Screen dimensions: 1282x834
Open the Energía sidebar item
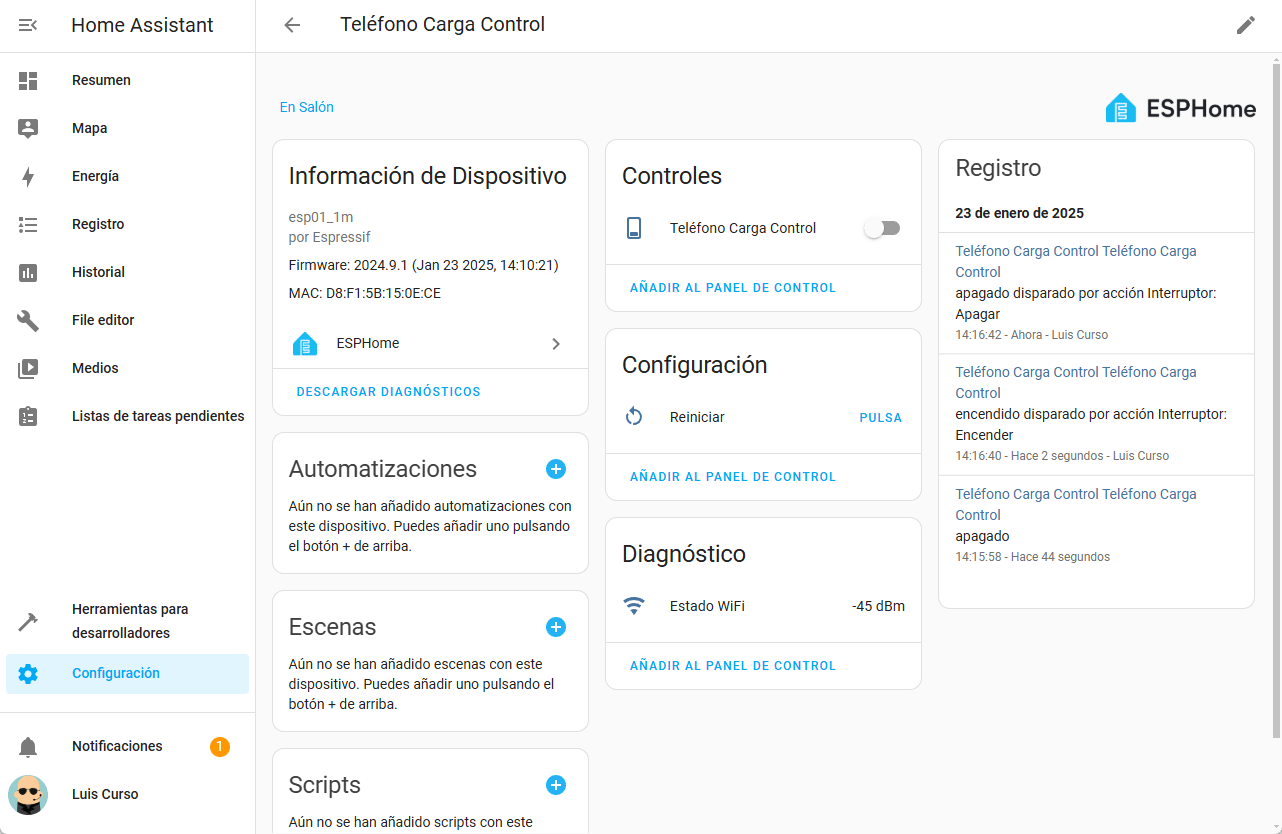click(95, 176)
